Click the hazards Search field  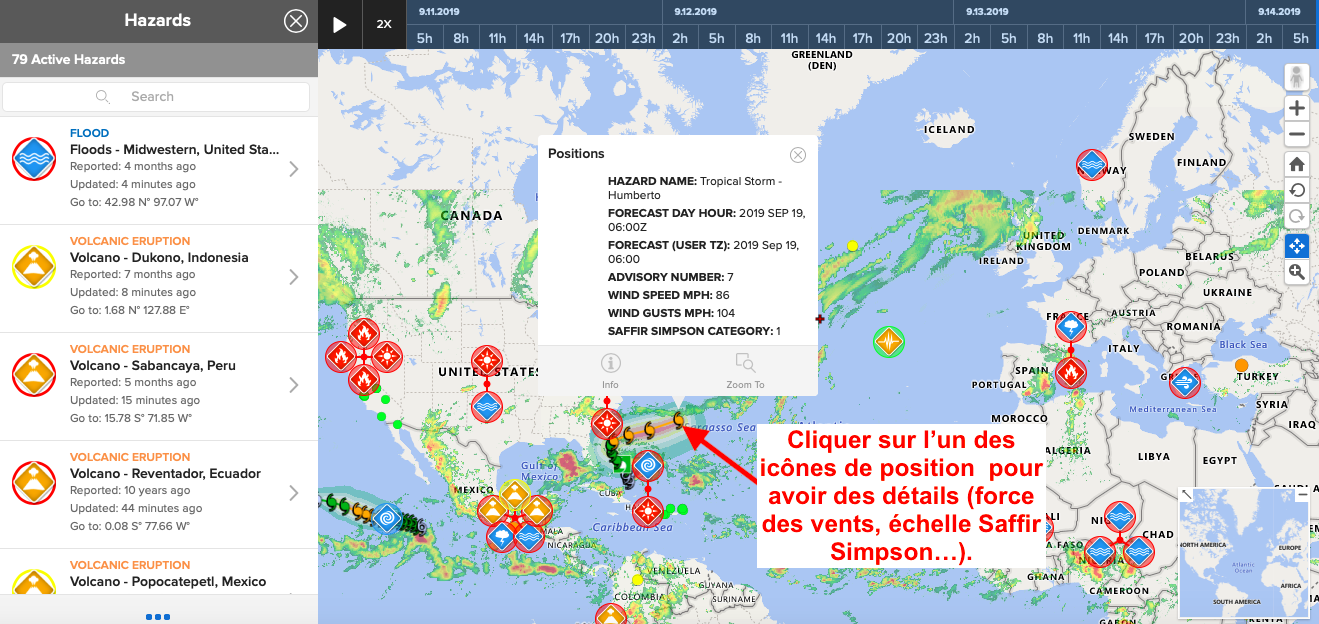pyautogui.click(x=156, y=97)
